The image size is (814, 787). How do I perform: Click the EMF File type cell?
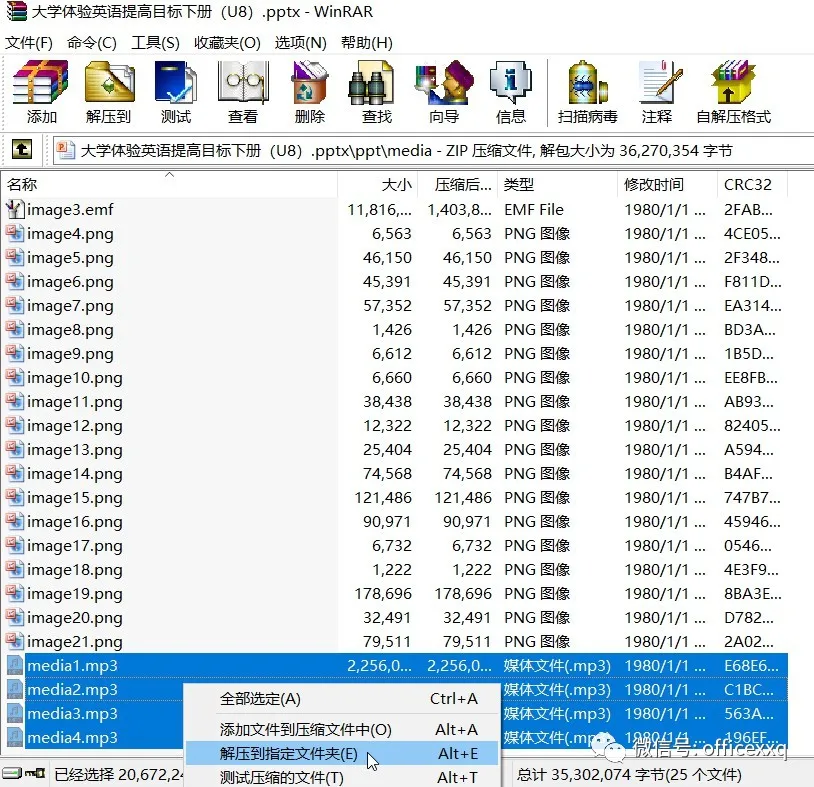(x=534, y=209)
